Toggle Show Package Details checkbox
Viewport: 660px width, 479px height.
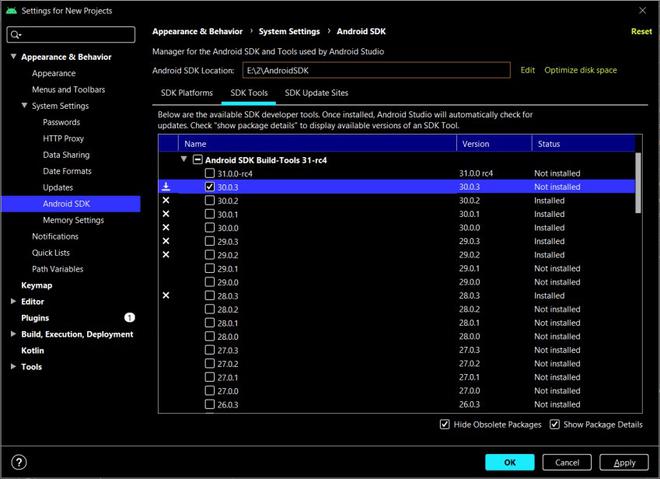(x=555, y=424)
